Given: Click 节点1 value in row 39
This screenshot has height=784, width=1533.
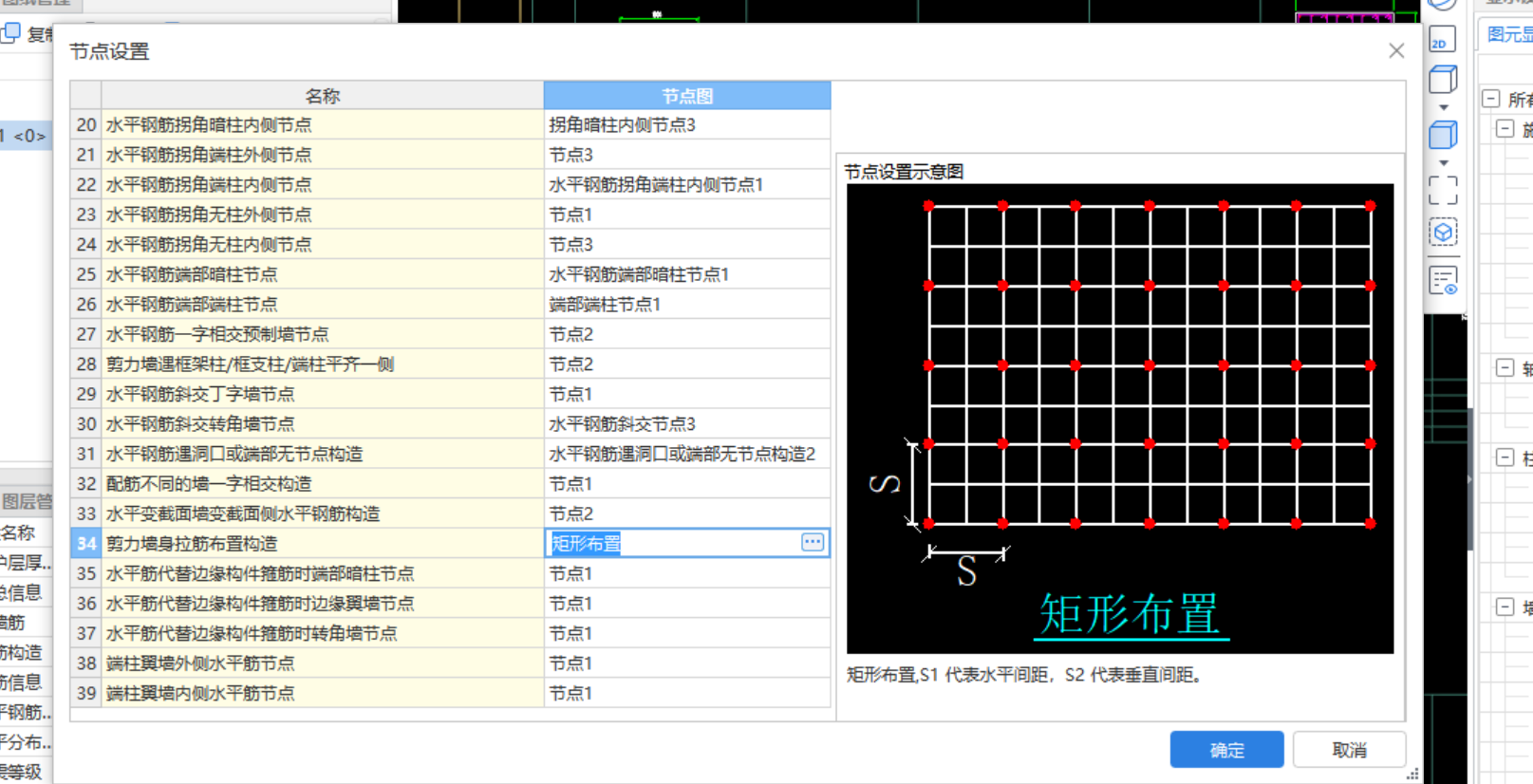Looking at the screenshot, I should [x=687, y=693].
